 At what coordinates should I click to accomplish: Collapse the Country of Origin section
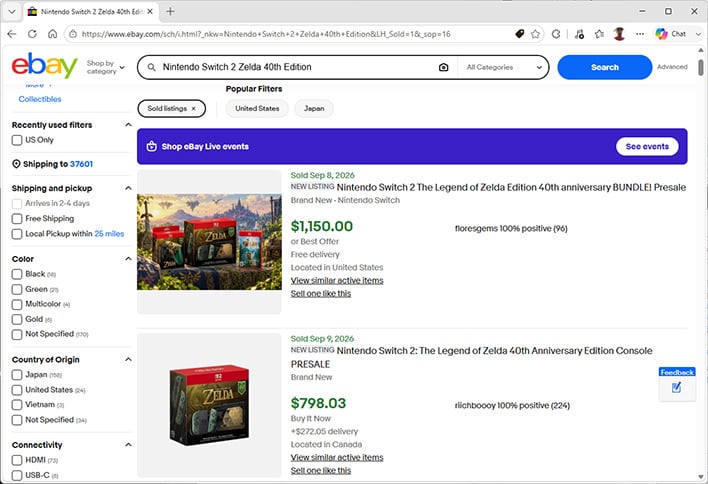pos(128,359)
